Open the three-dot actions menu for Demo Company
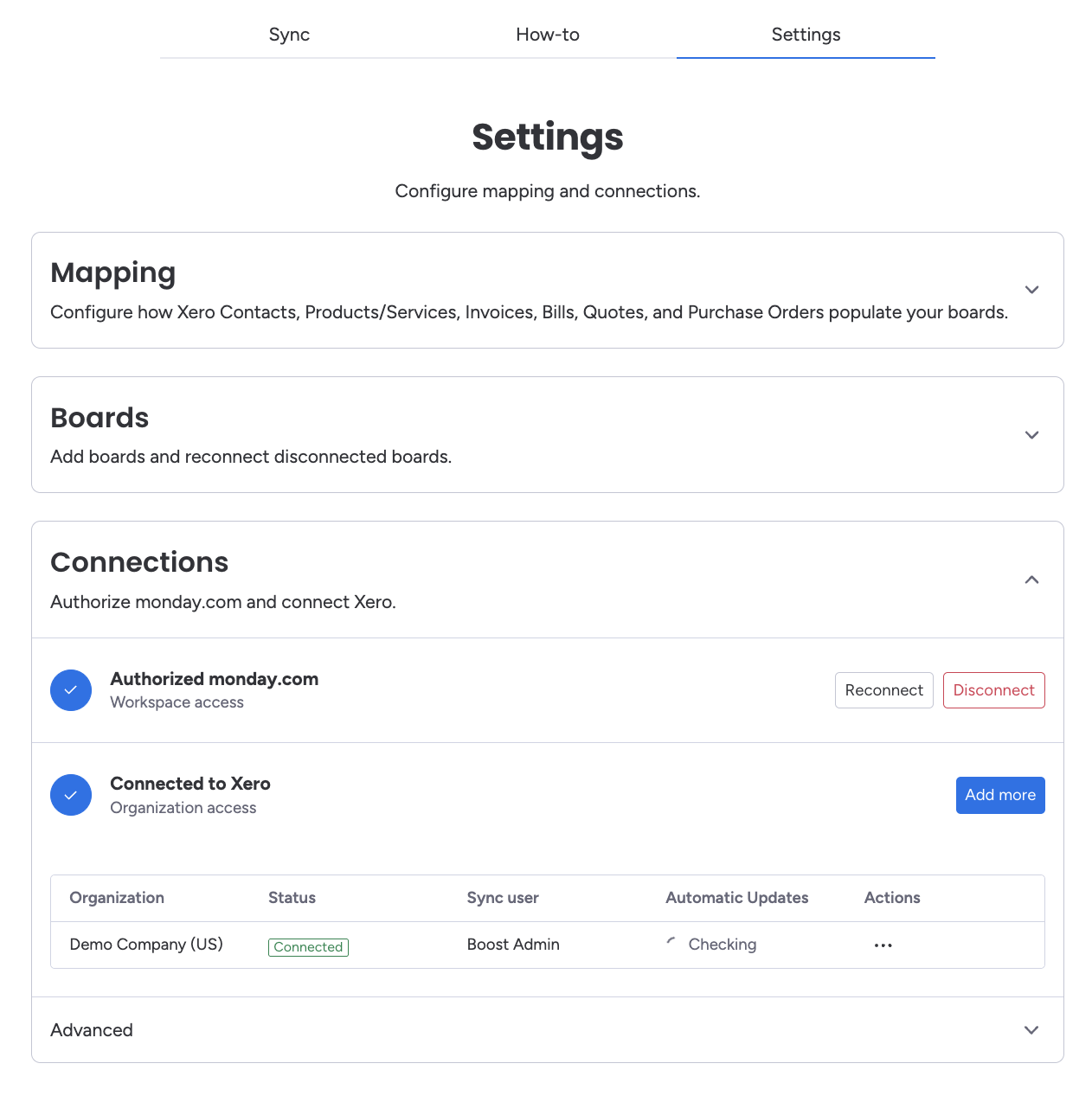 [x=883, y=945]
